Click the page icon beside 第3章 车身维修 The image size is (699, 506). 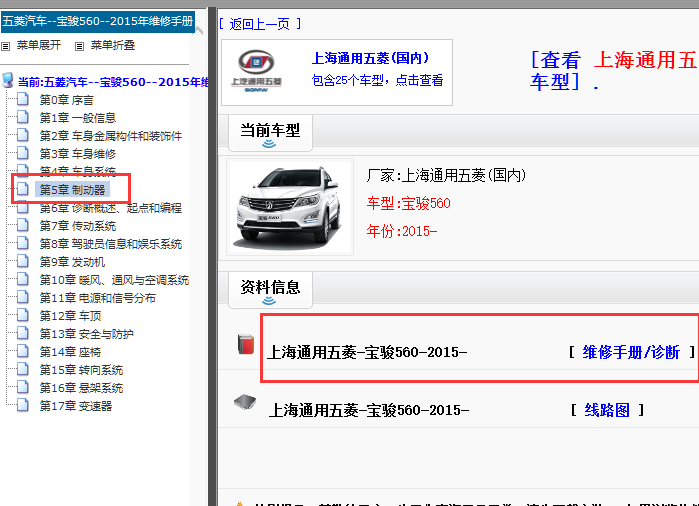(23, 153)
